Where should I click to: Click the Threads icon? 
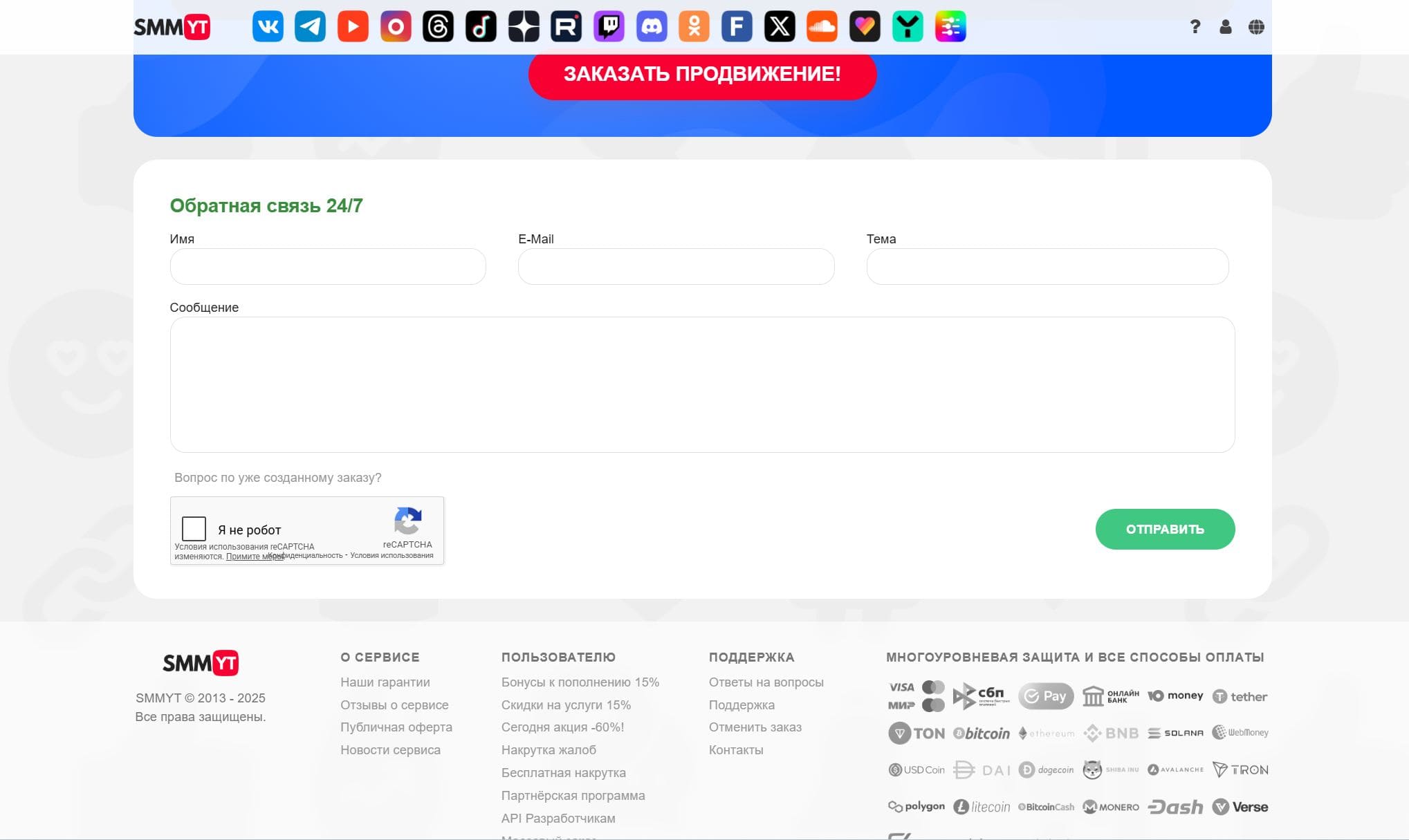(x=438, y=27)
